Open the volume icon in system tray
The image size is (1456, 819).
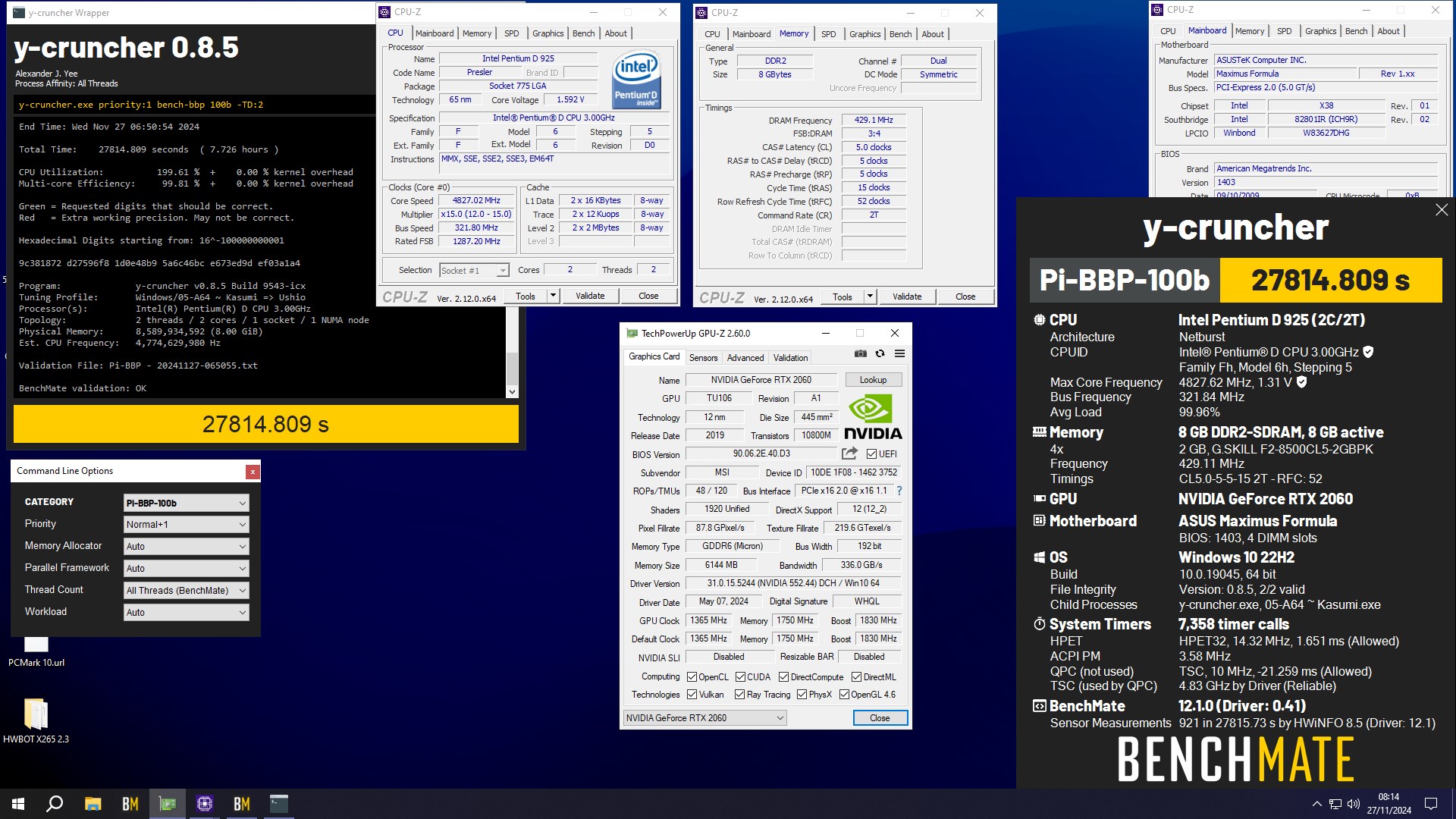click(x=1354, y=804)
